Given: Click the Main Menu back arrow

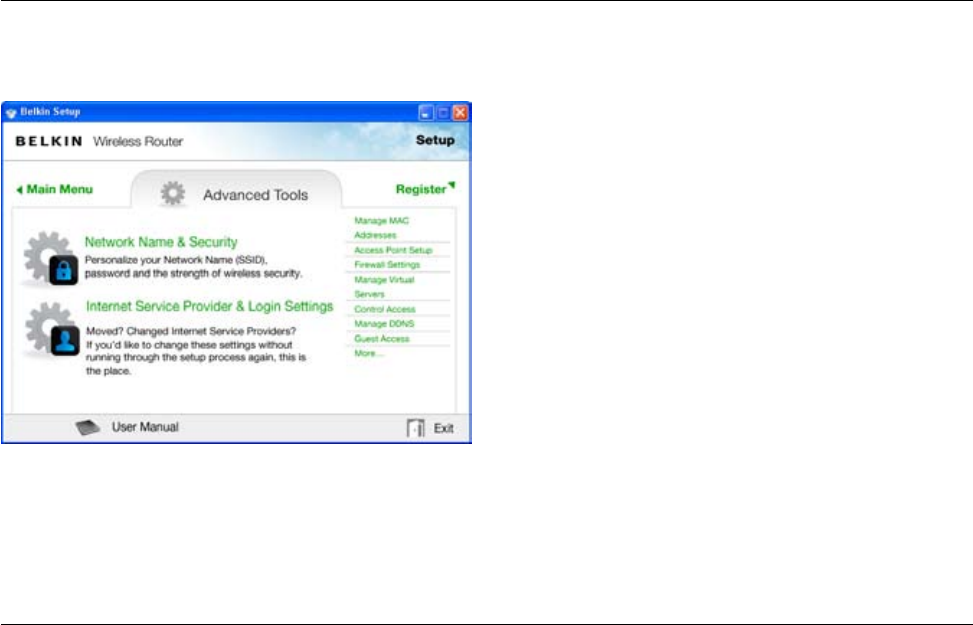Looking at the screenshot, I should coord(19,189).
